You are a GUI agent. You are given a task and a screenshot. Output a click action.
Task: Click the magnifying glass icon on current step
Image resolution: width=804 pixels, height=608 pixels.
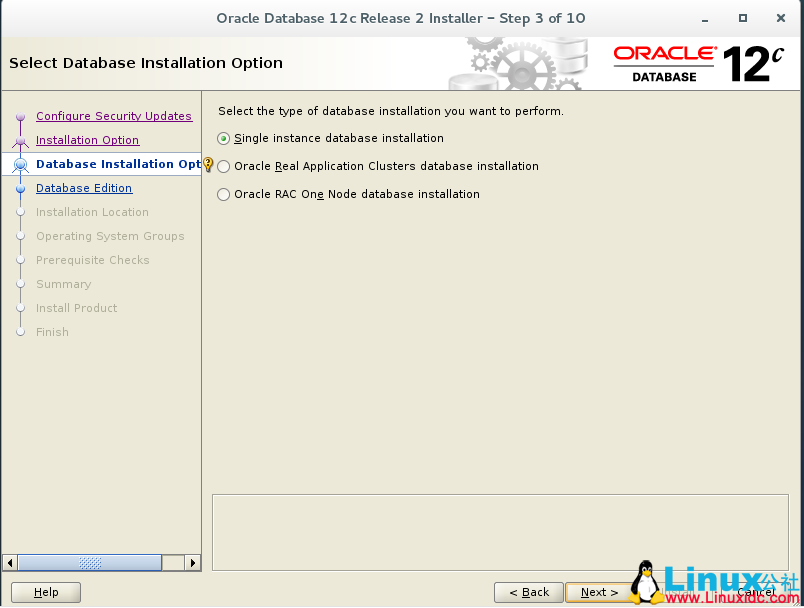click(20, 164)
